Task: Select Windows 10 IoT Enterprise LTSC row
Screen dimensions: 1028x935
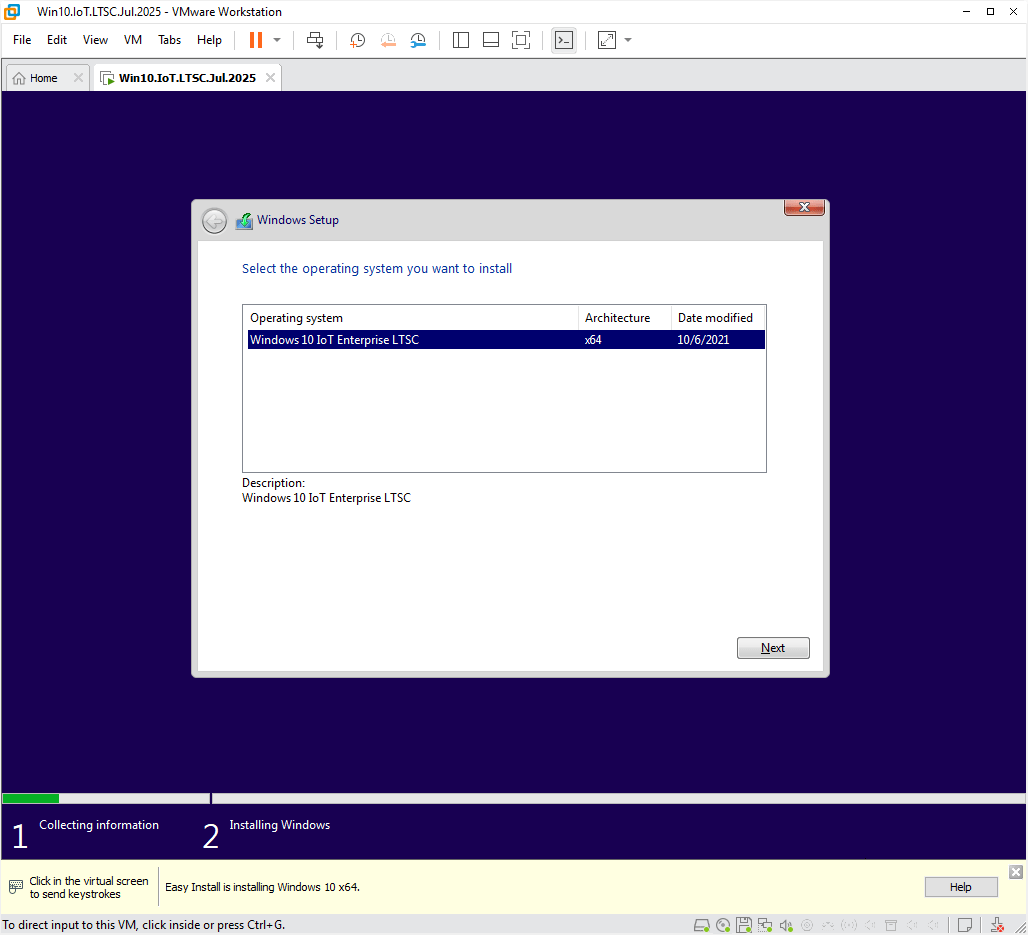Action: pyautogui.click(x=506, y=340)
